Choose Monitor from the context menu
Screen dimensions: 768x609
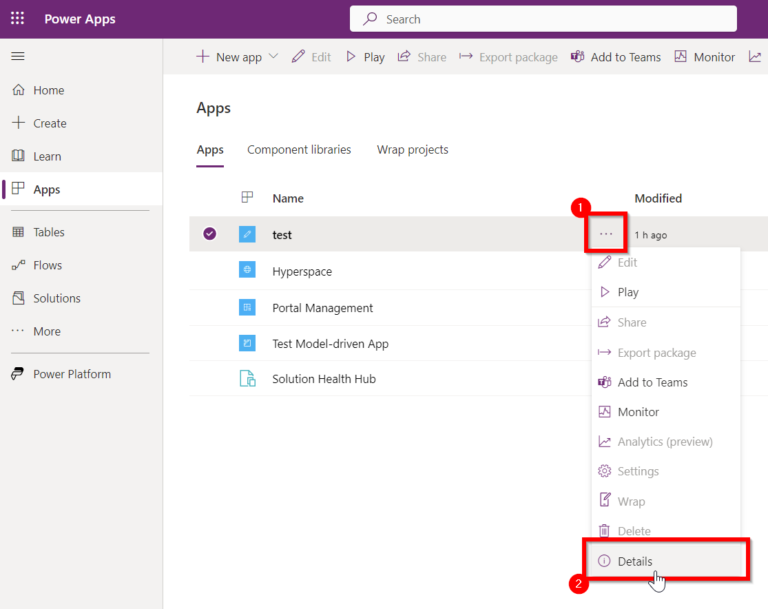(x=666, y=412)
